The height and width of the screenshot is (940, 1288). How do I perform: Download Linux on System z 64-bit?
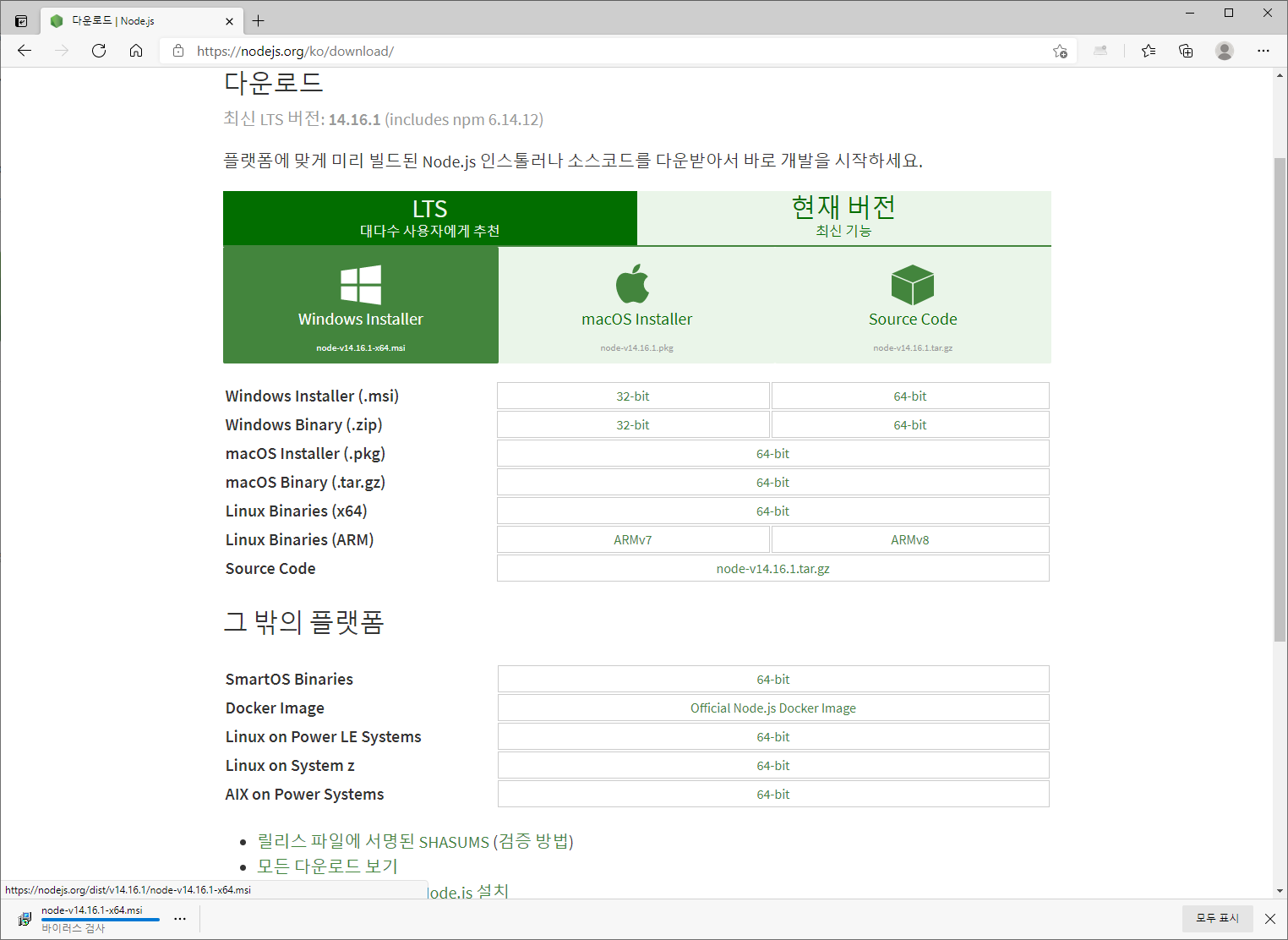point(773,765)
